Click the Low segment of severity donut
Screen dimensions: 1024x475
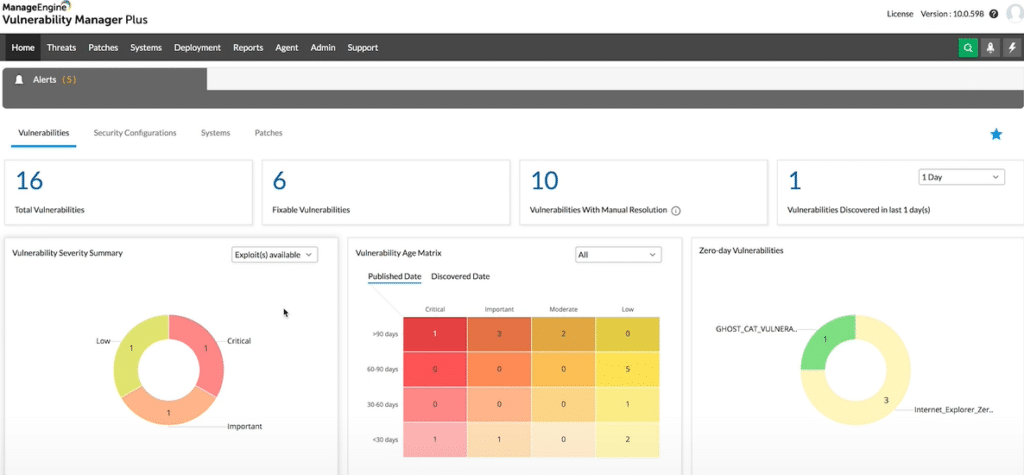coord(130,348)
